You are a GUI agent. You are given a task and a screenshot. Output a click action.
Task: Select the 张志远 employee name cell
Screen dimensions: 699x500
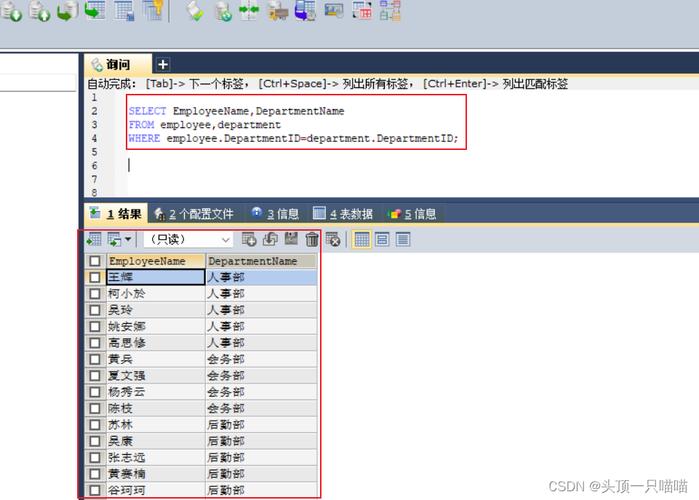click(x=156, y=458)
